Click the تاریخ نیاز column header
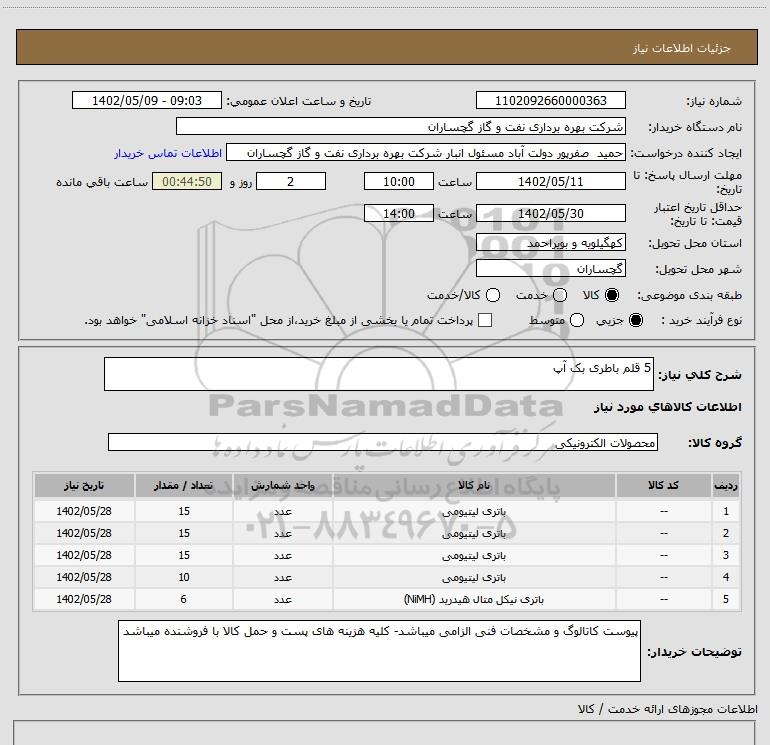The image size is (770, 745). [84, 486]
